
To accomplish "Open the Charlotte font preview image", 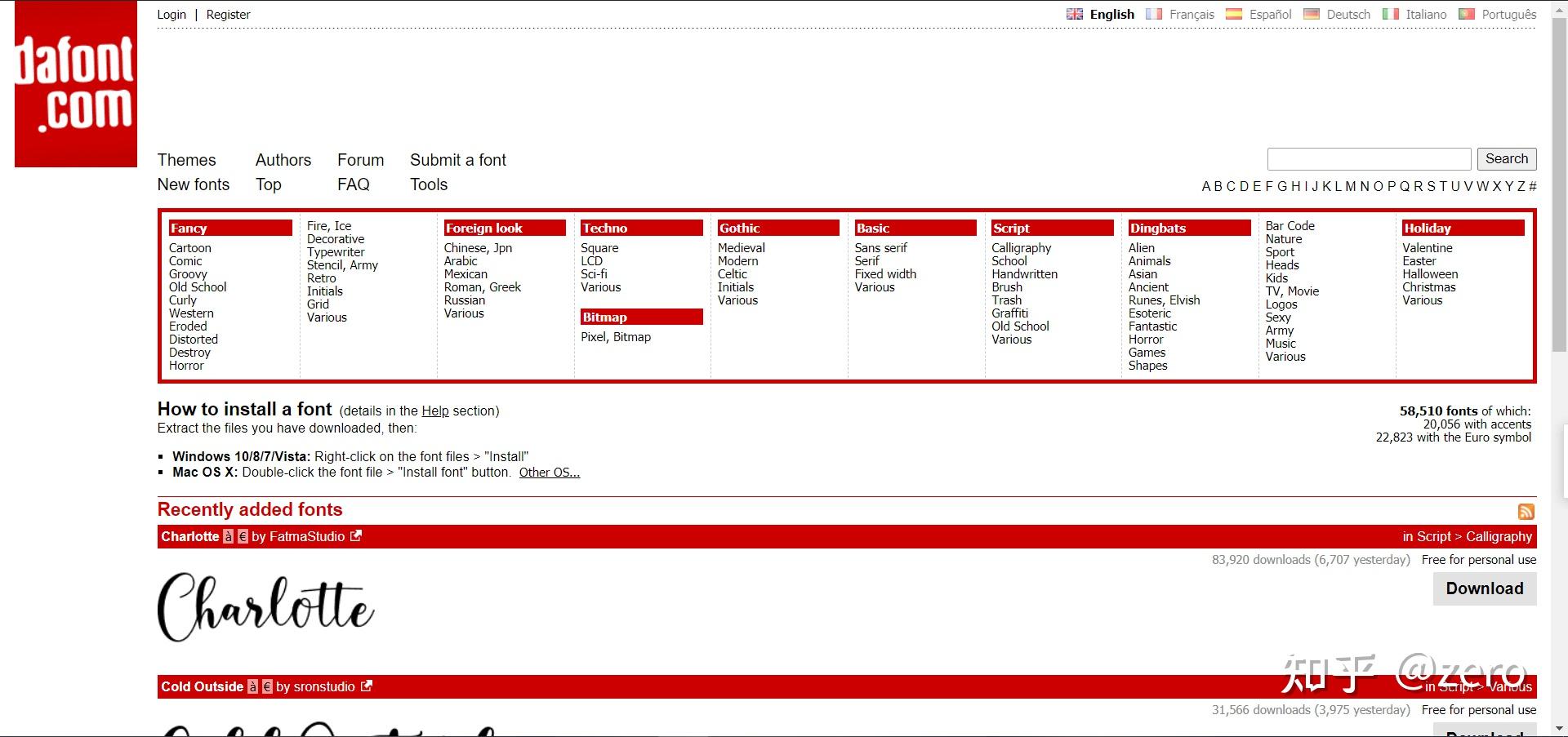I will pyautogui.click(x=266, y=607).
